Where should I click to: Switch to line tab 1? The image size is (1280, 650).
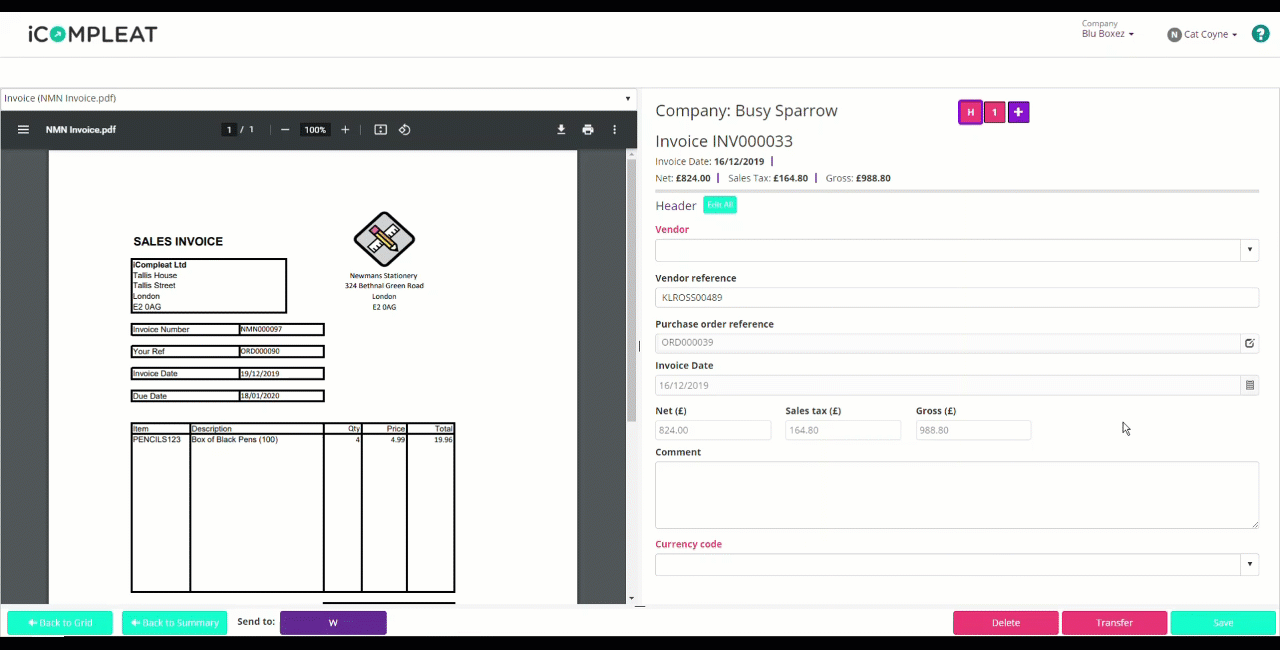point(994,112)
